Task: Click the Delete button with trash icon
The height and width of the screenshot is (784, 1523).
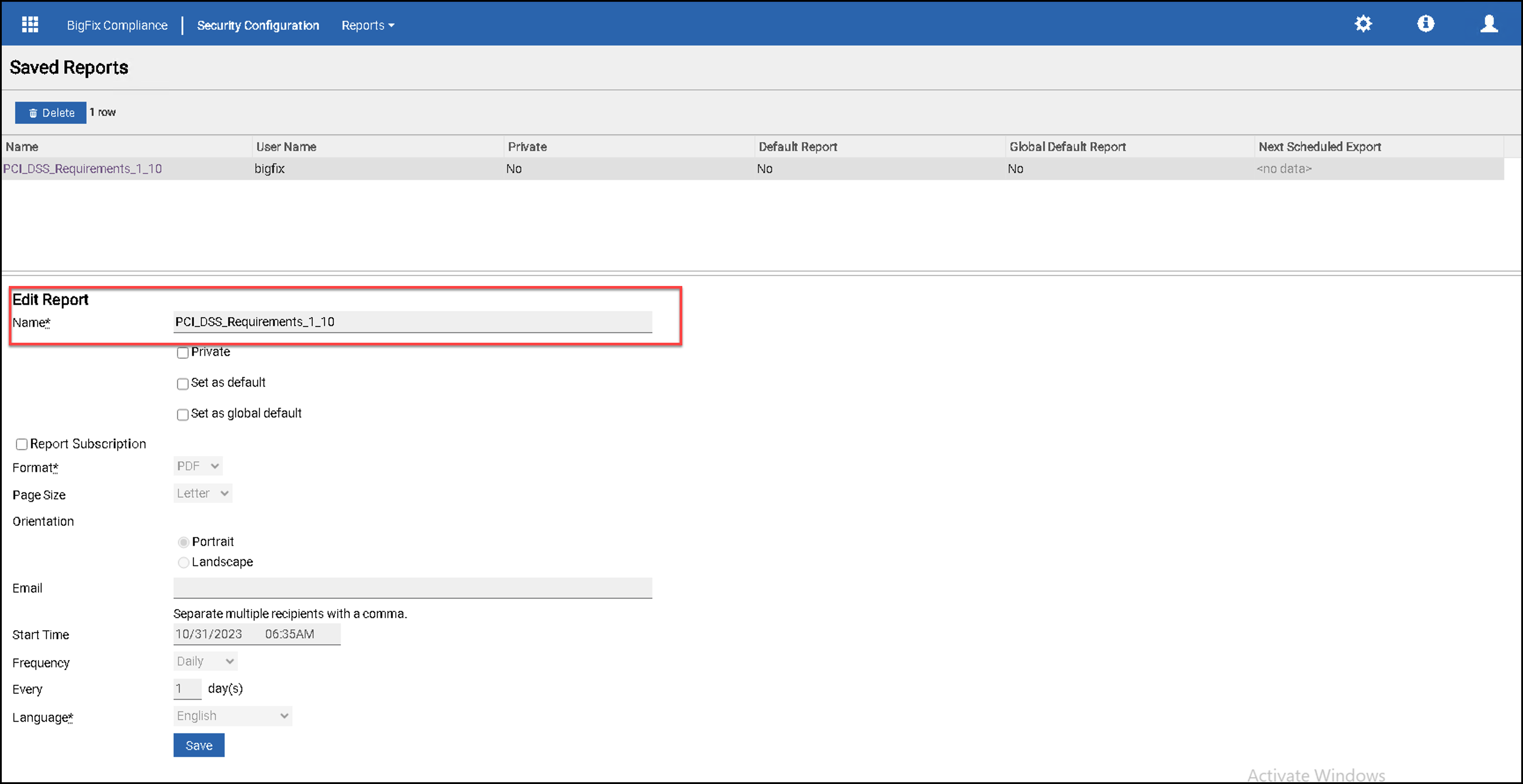Action: click(x=51, y=113)
